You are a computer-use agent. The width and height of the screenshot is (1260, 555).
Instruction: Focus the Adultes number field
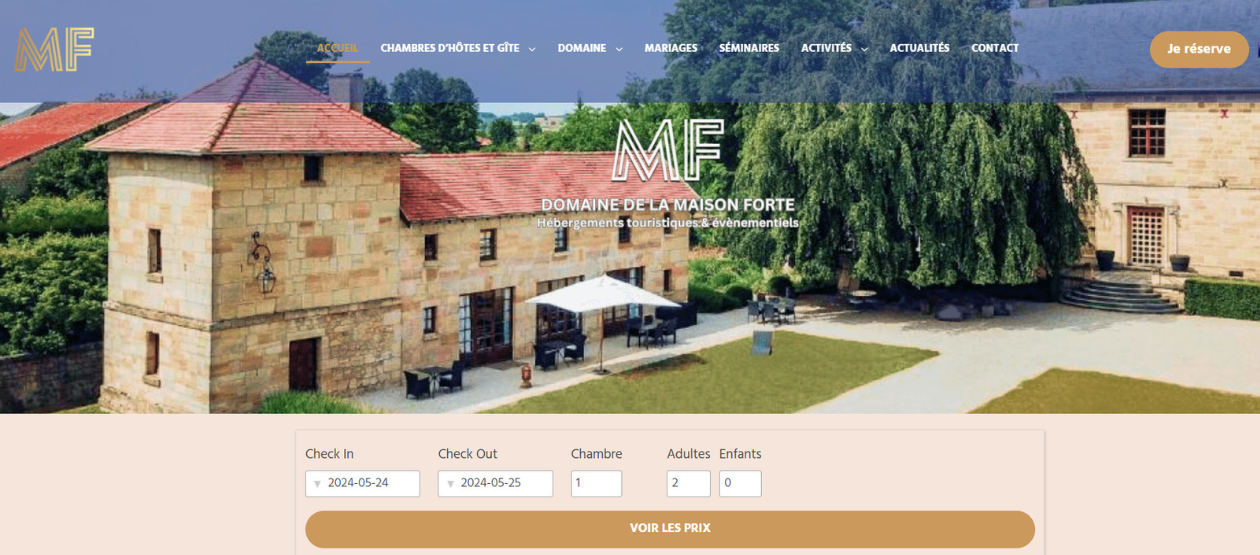click(x=688, y=483)
